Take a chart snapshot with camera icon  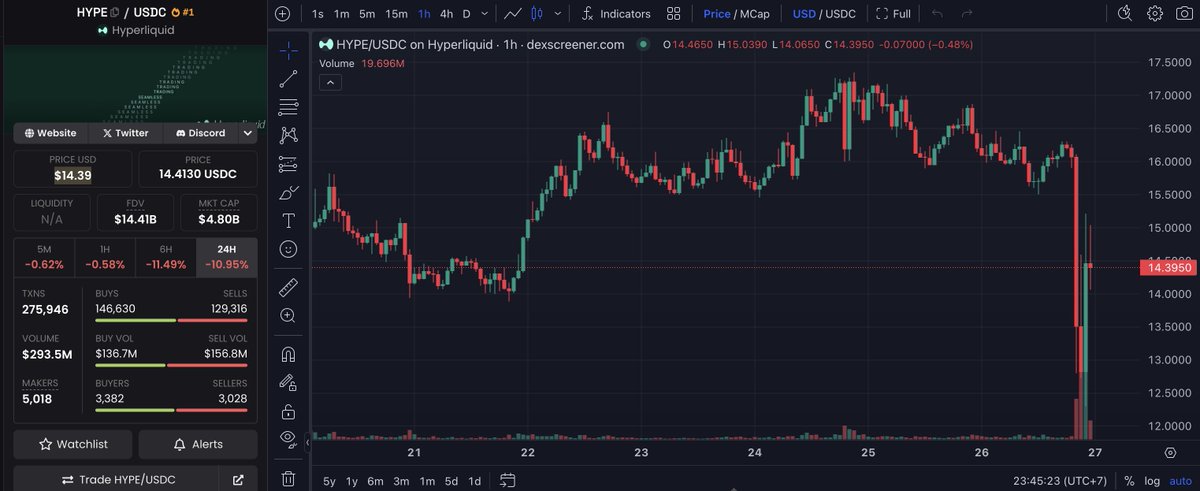[1184, 14]
